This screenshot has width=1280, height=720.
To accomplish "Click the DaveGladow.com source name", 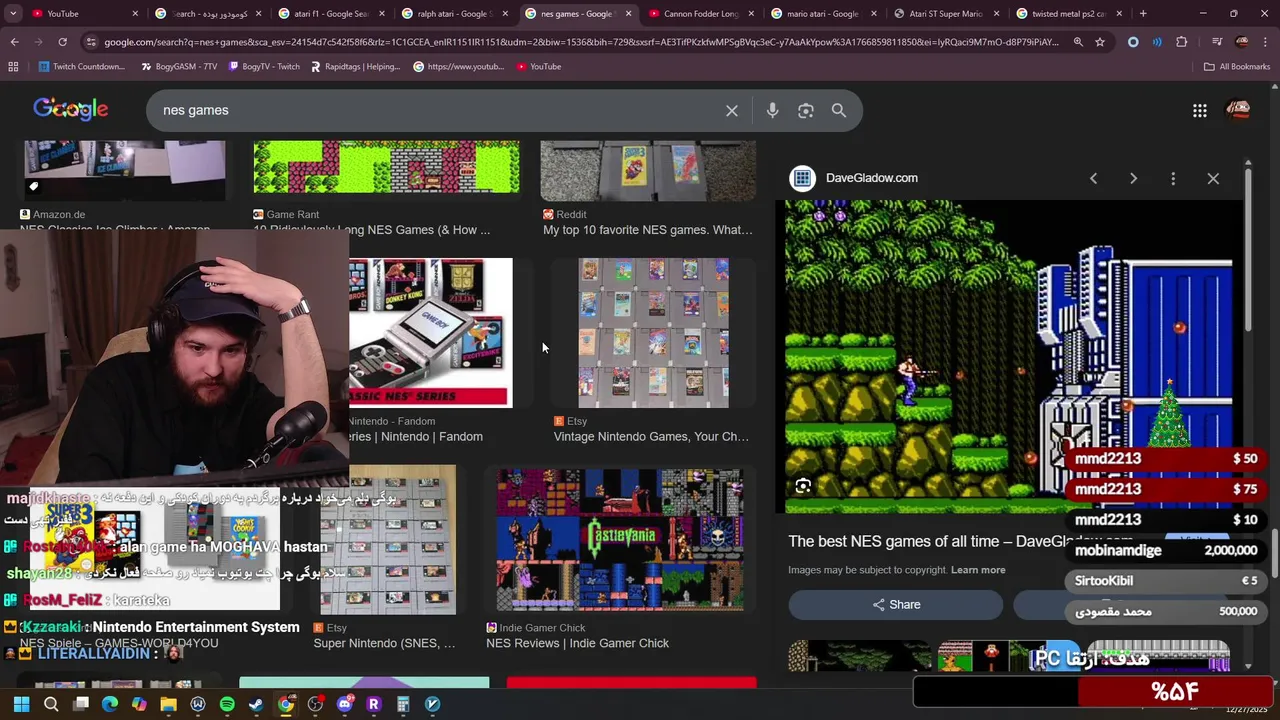I will [x=872, y=178].
